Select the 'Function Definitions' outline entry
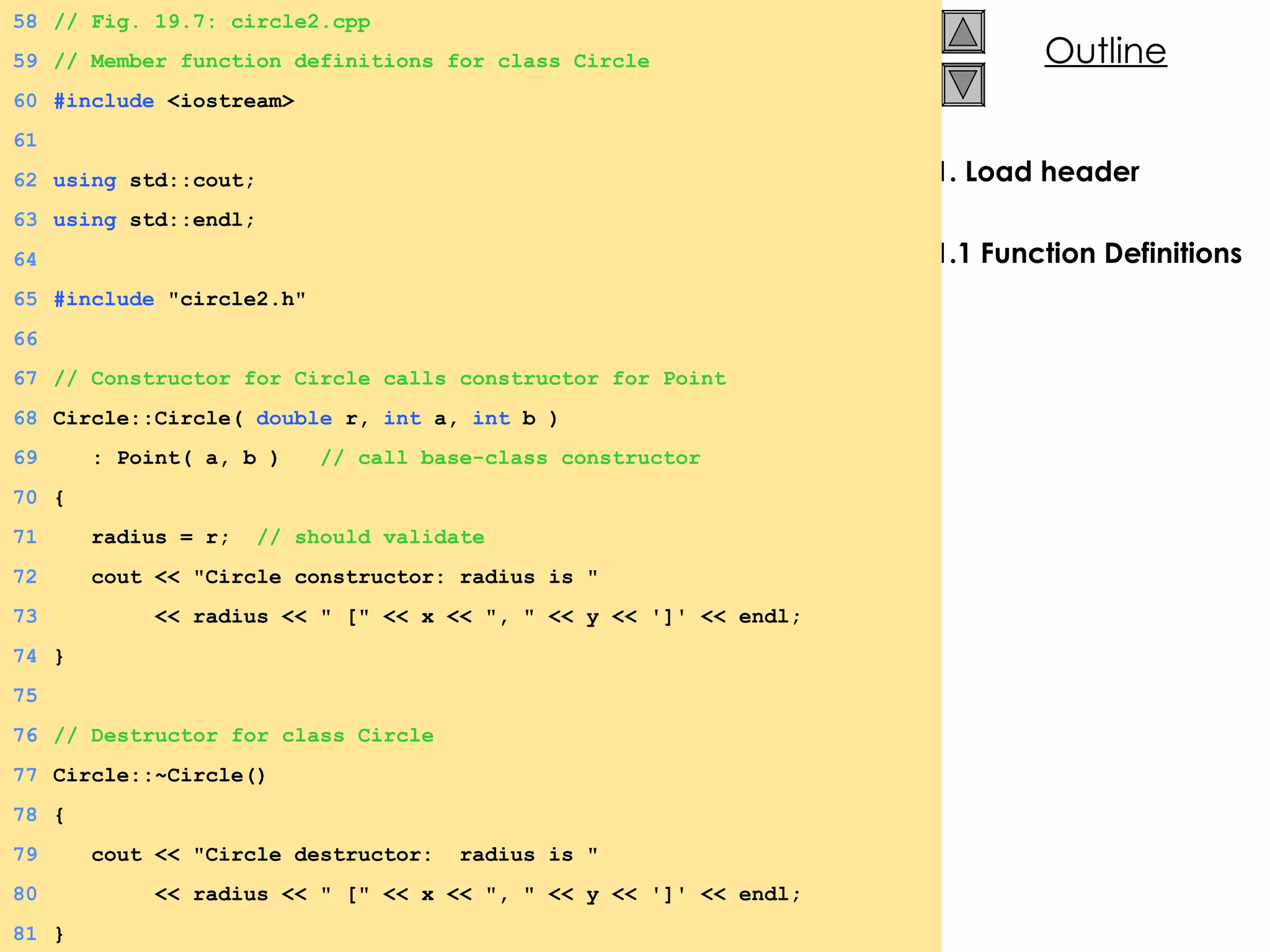 pyautogui.click(x=1091, y=253)
